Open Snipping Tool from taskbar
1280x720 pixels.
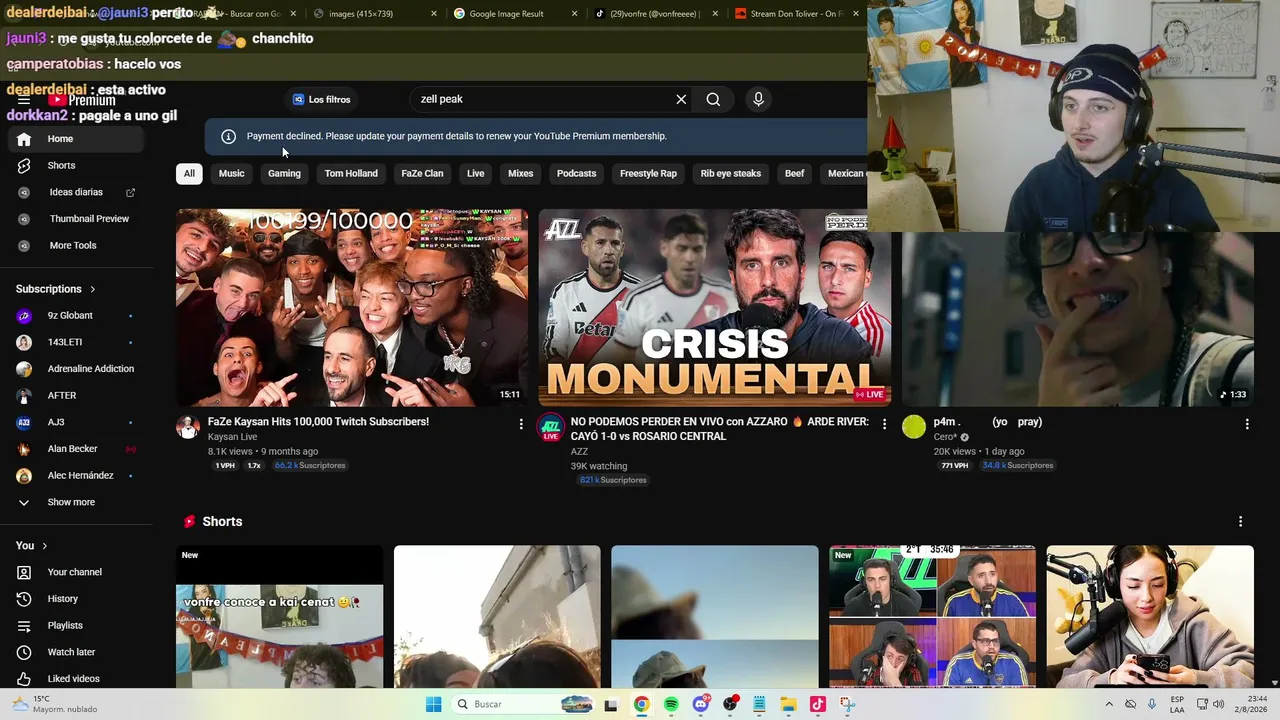[x=846, y=704]
